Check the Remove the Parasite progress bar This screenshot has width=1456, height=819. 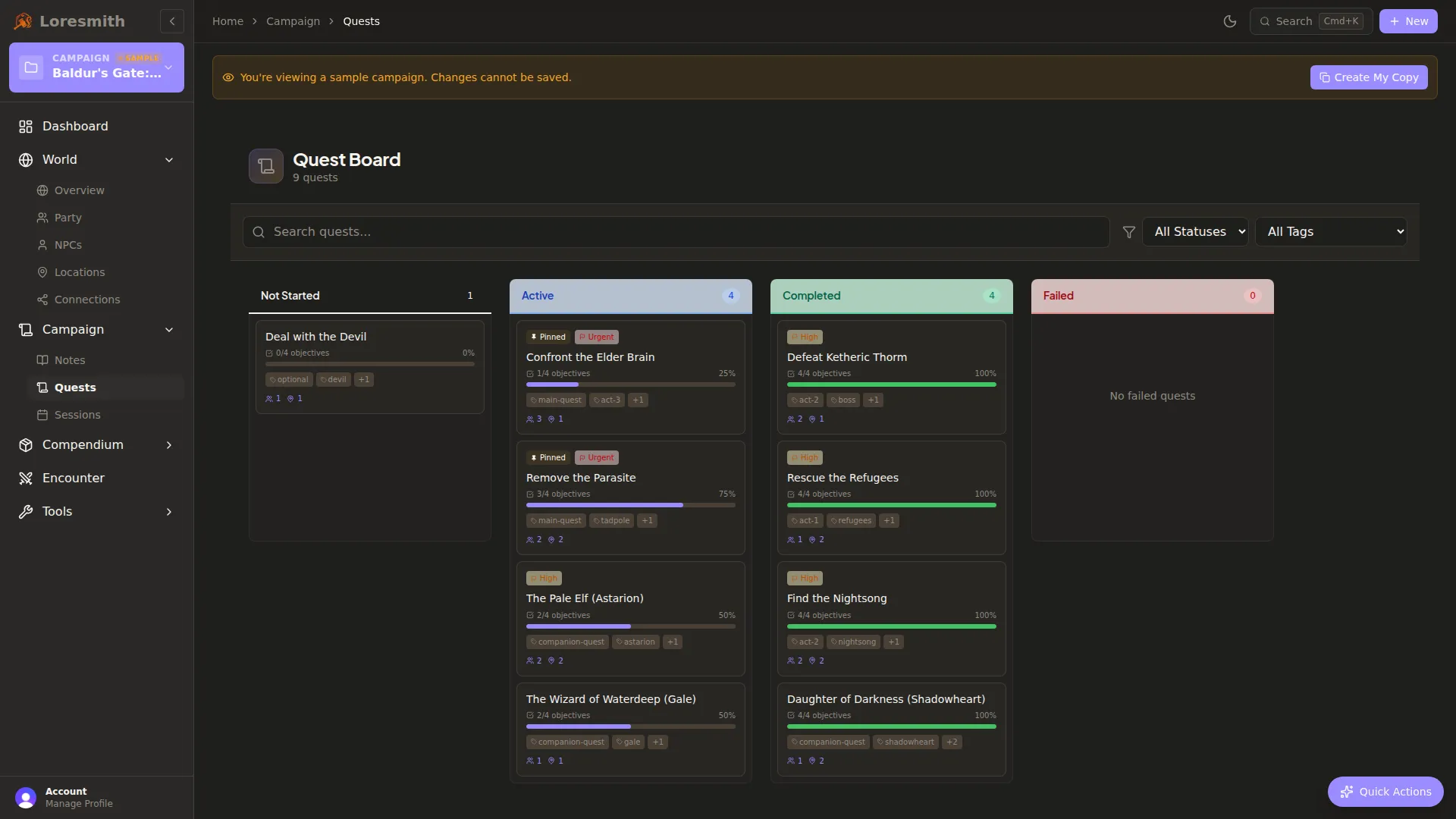630,505
